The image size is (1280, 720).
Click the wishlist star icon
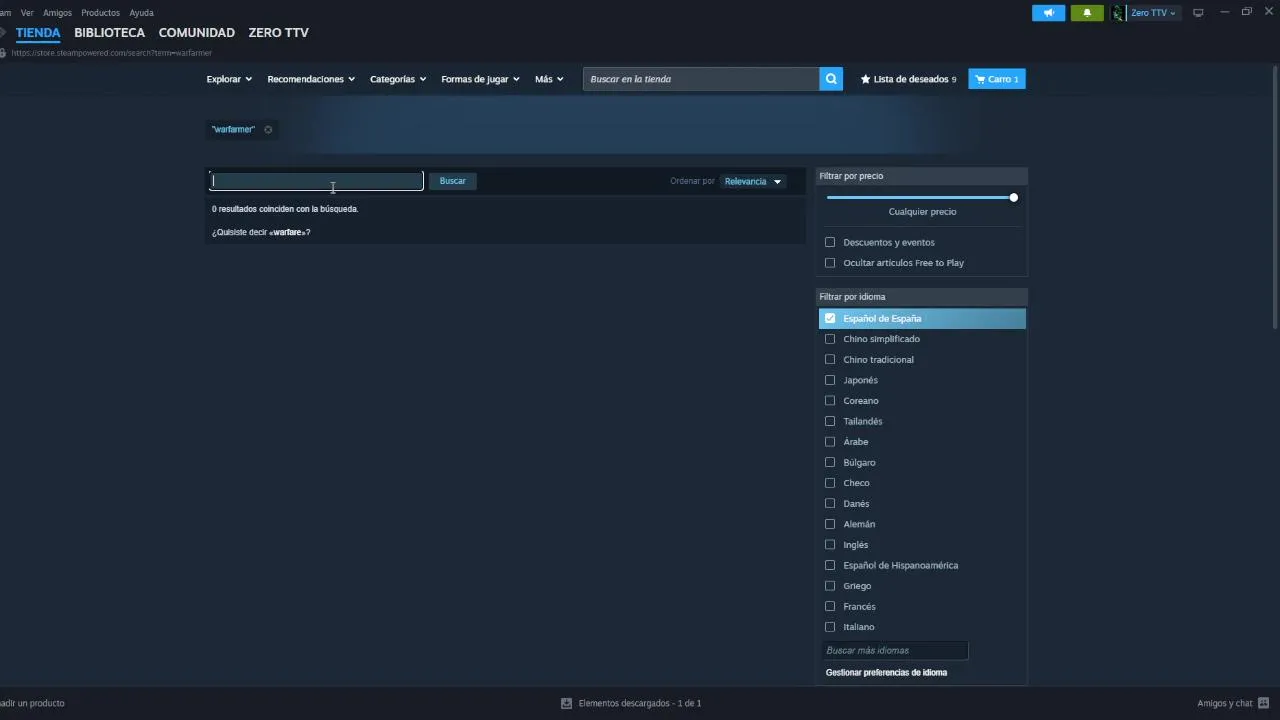point(866,79)
